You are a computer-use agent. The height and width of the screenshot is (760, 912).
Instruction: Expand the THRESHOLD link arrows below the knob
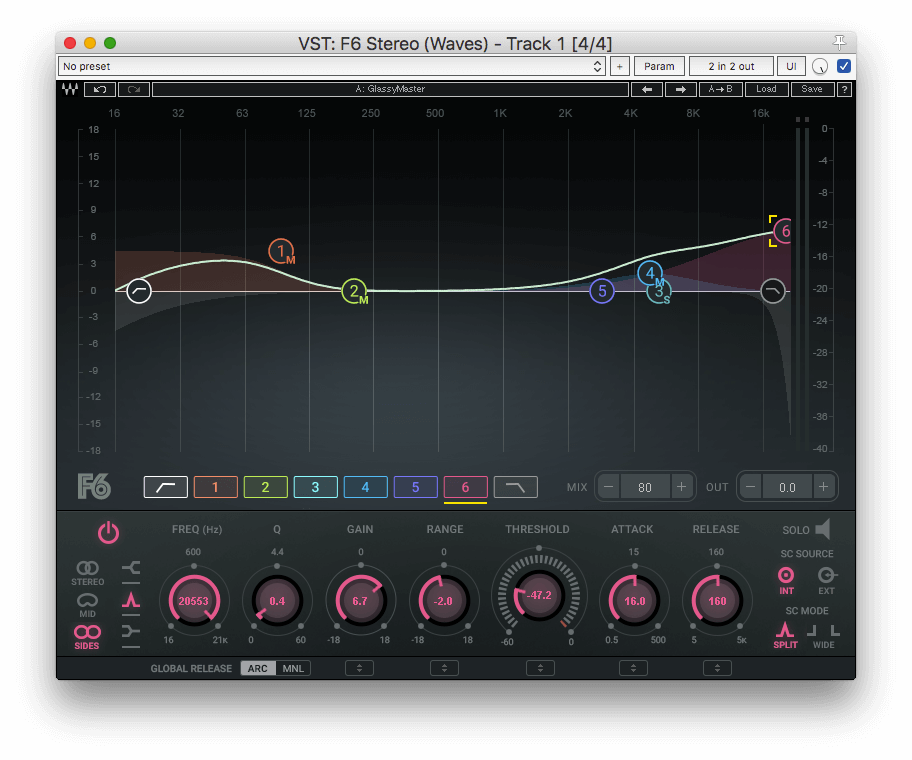(540, 668)
